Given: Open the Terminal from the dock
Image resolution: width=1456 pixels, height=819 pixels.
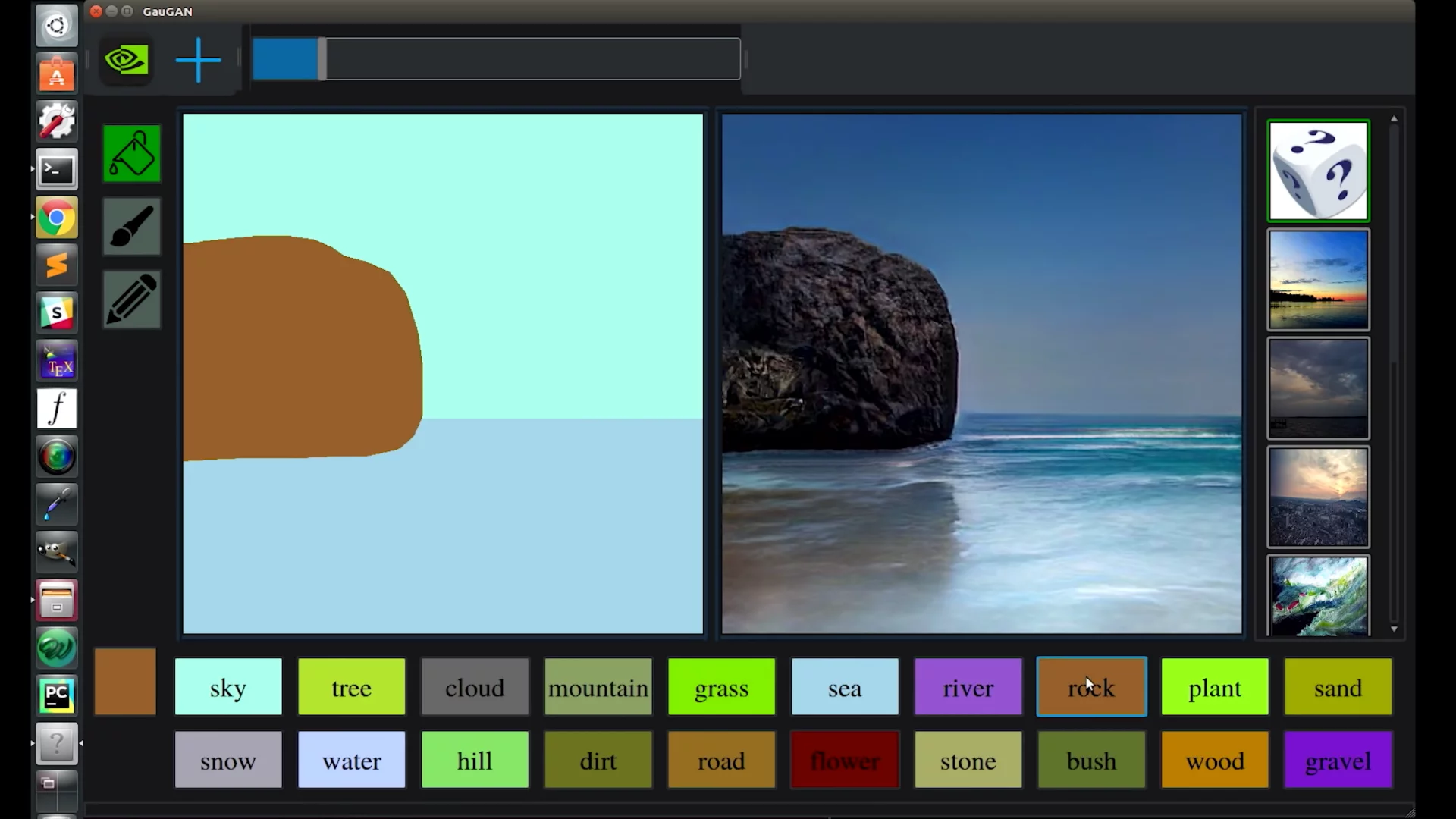Looking at the screenshot, I should point(57,171).
